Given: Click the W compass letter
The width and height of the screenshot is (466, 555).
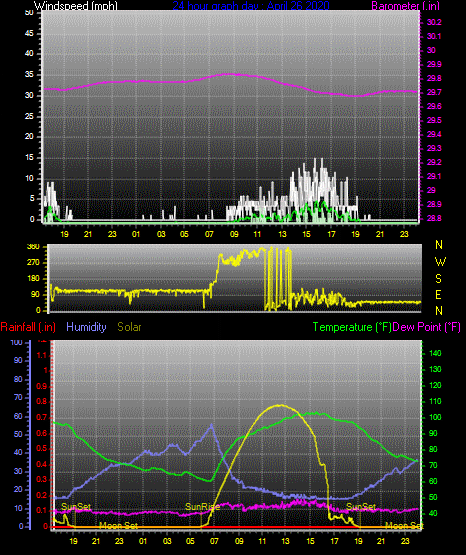Looking at the screenshot, I should 440,262.
